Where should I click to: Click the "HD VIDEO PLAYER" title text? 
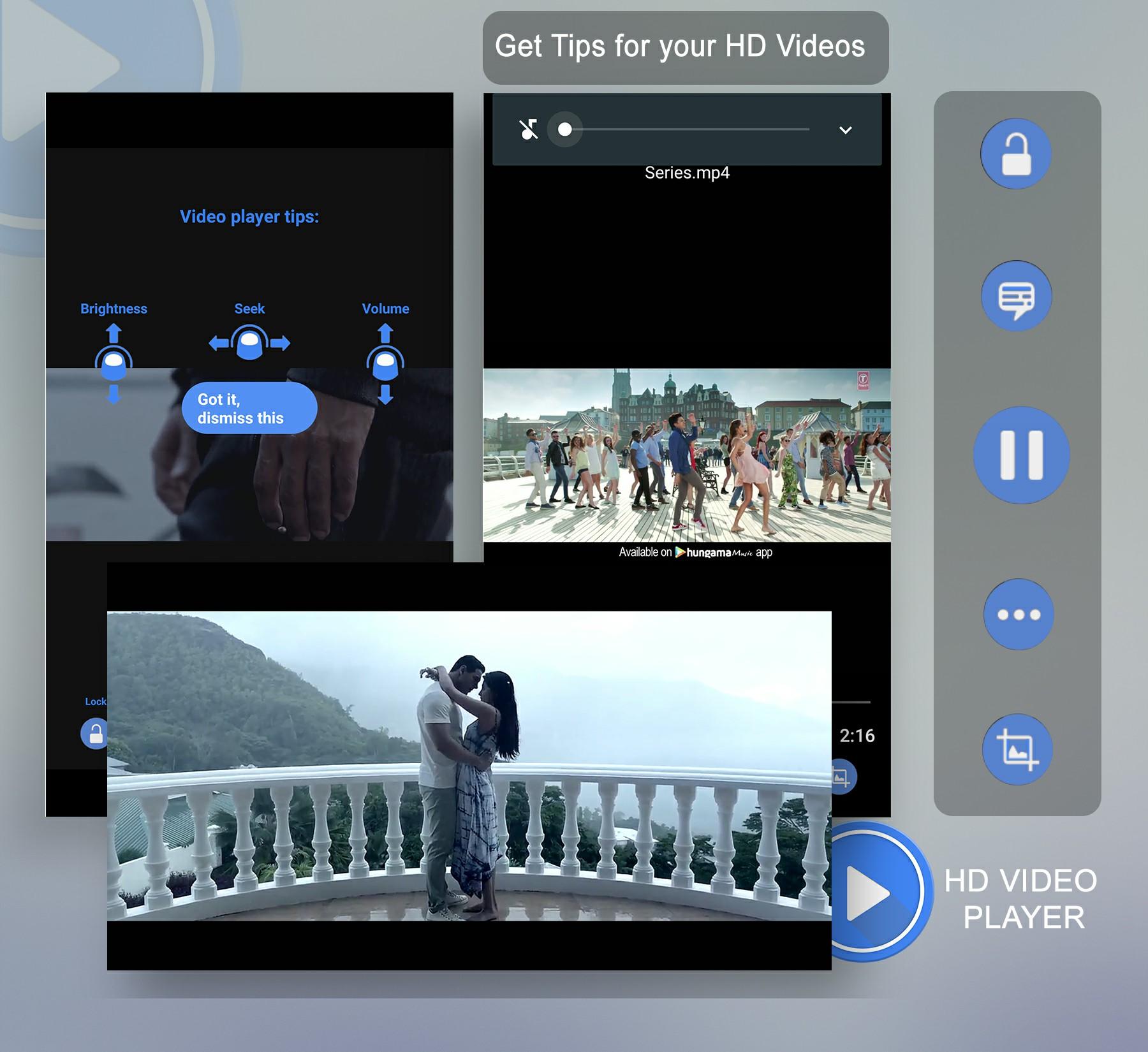click(x=1021, y=899)
